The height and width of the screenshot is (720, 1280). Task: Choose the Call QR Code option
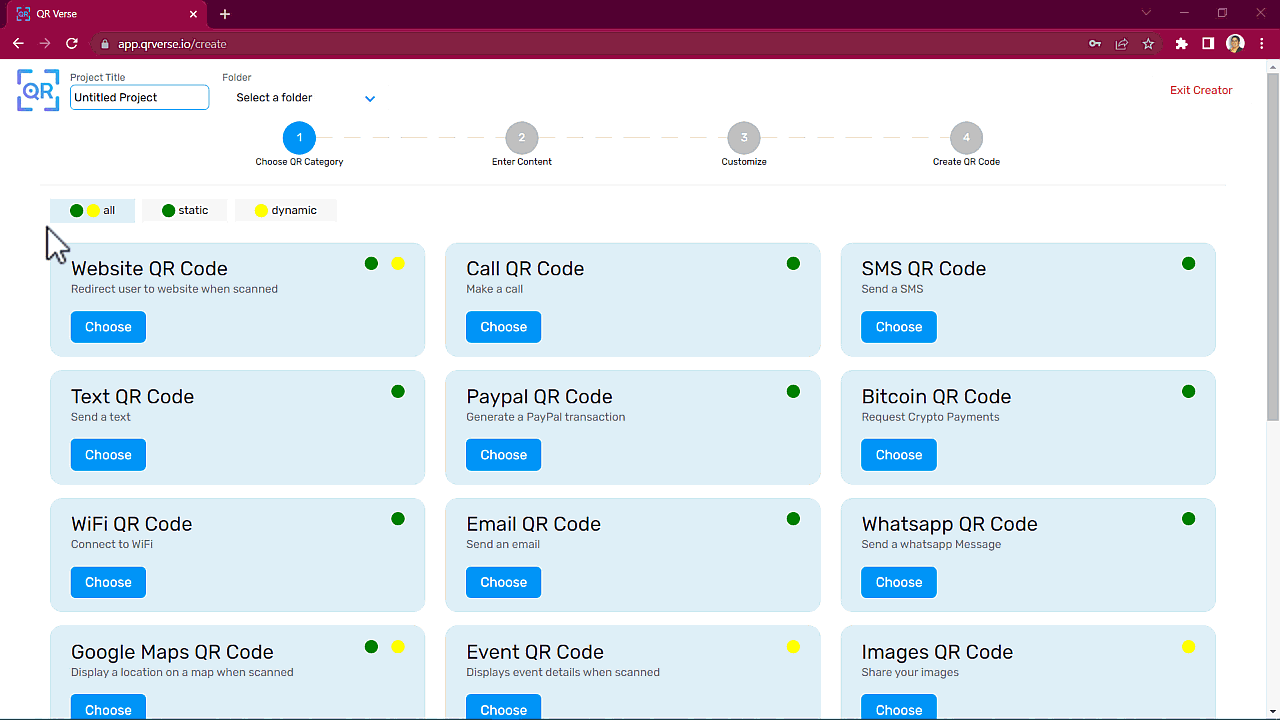(503, 327)
